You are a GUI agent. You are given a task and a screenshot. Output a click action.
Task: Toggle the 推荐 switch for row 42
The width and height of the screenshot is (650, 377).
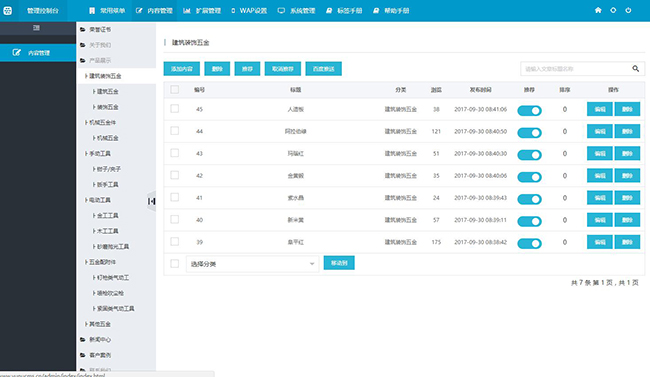coord(529,177)
